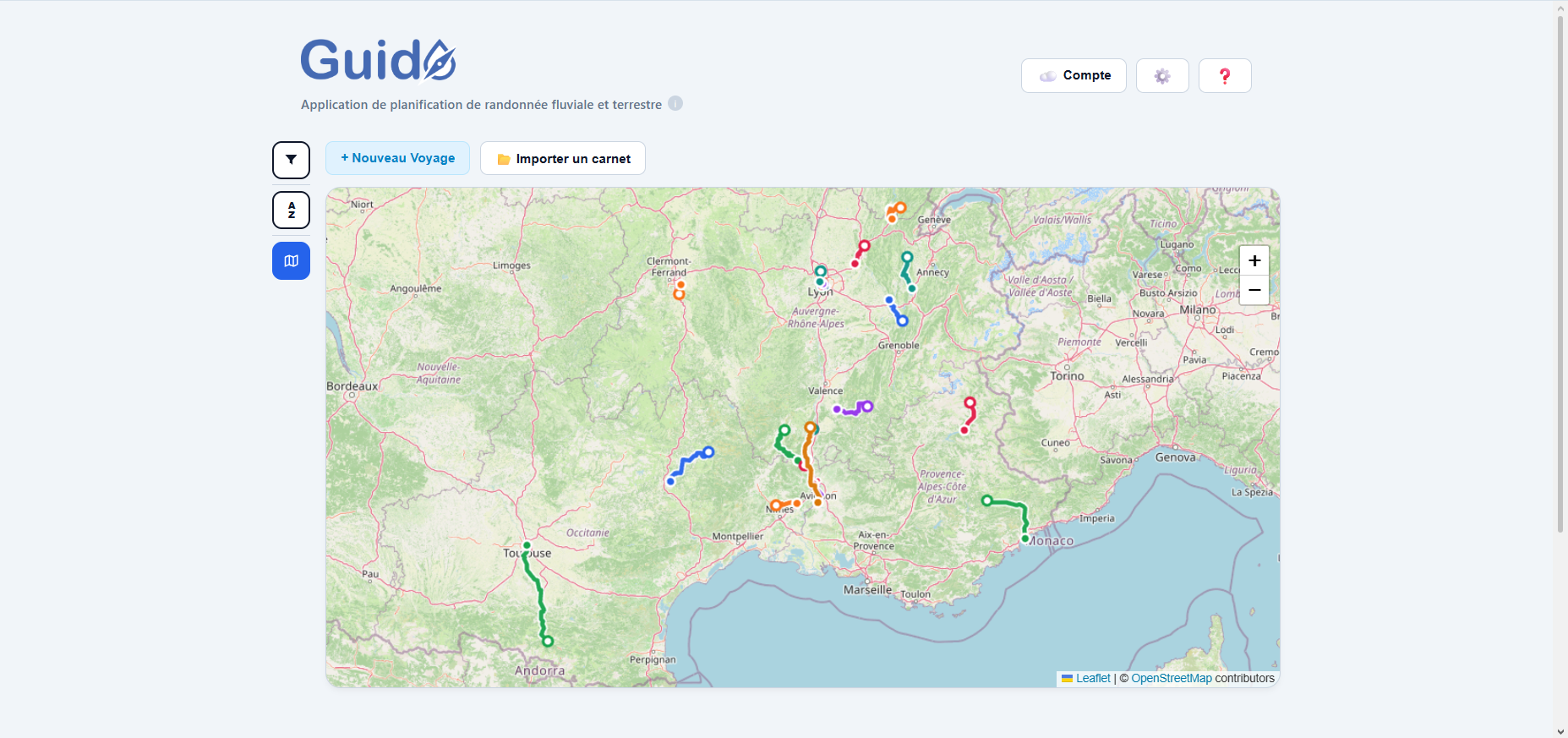The image size is (1568, 738).
Task: Create a trip with Nouveau Voyage
Action: (397, 158)
